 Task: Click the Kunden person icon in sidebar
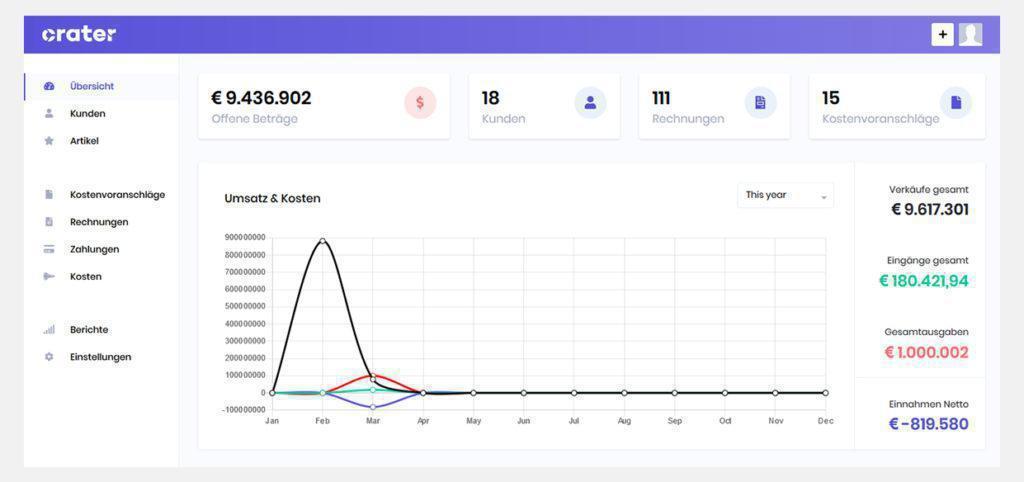49,114
